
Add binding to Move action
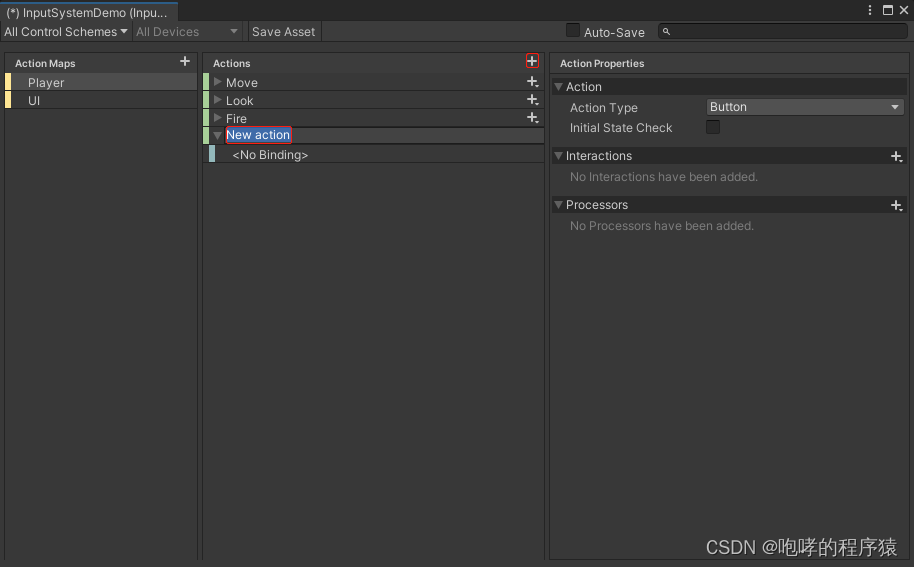[532, 82]
